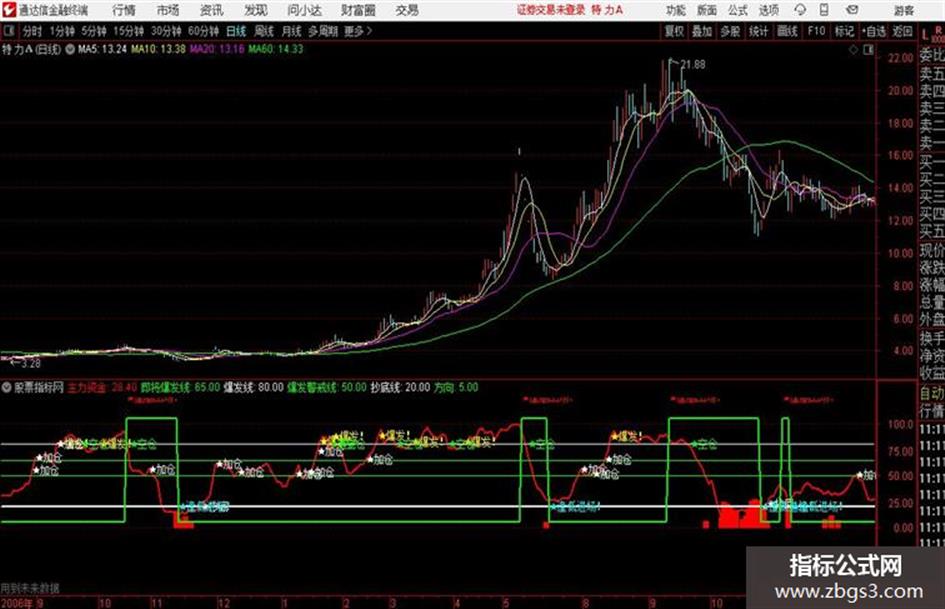
Task: Click the 用到未来数据 notice text
Action: click(x=30, y=587)
